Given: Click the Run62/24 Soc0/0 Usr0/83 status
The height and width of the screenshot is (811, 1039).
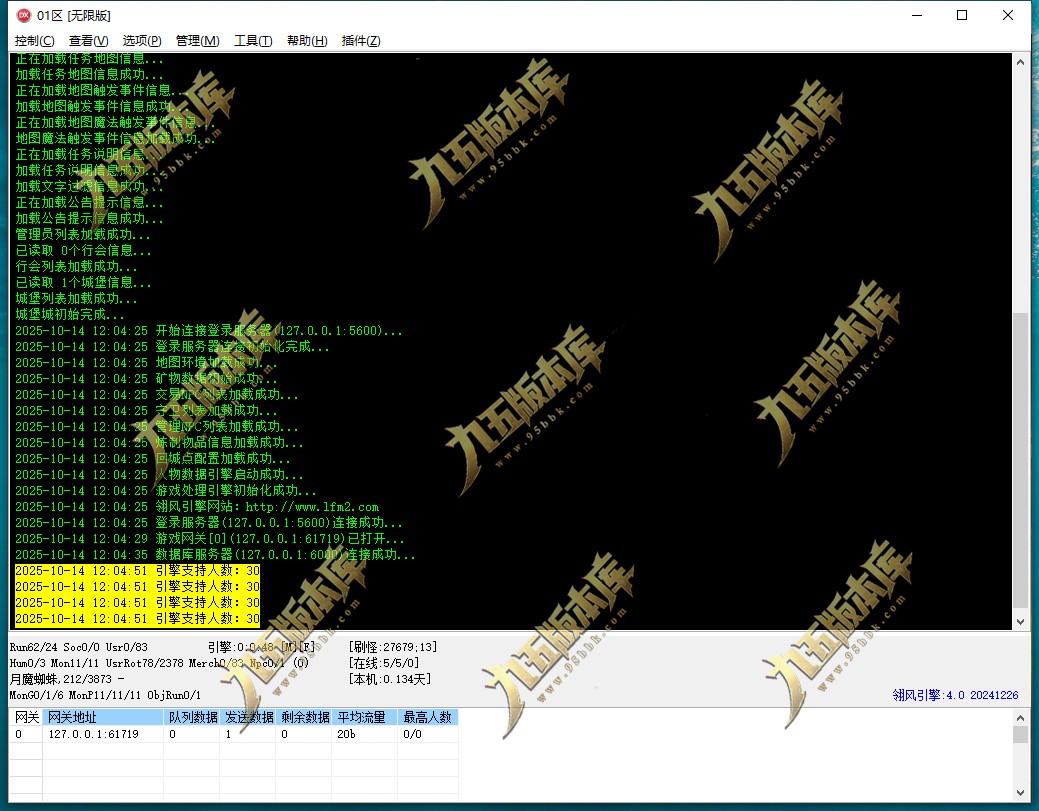Looking at the screenshot, I should point(79,647).
